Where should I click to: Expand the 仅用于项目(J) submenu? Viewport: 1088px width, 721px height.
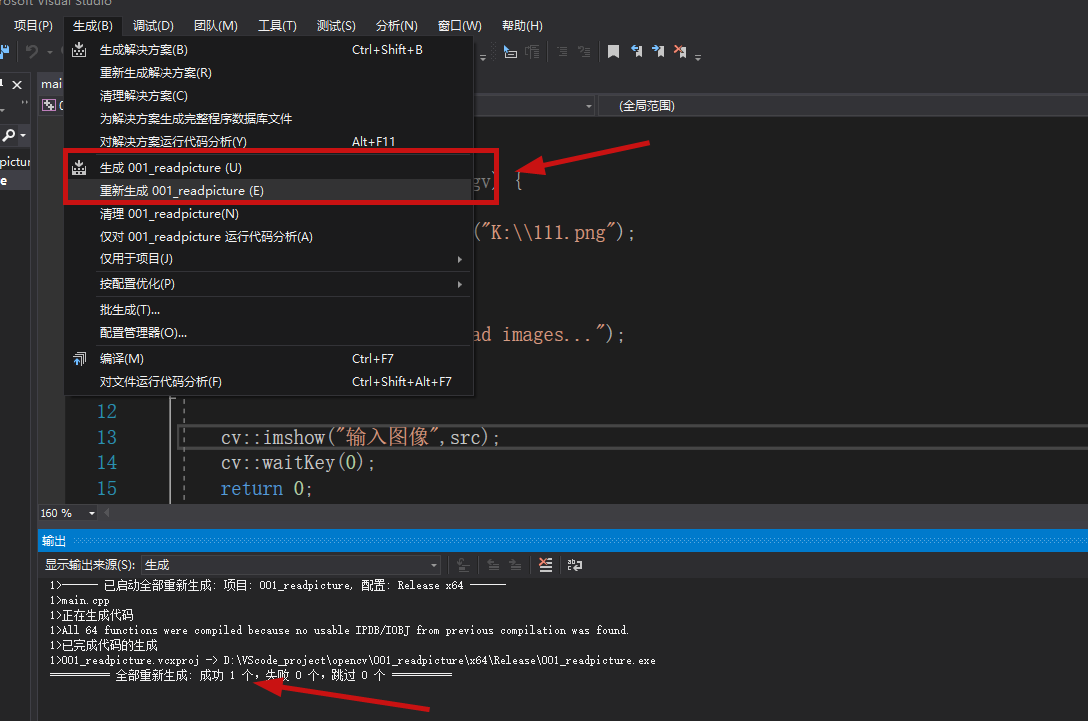pyautogui.click(x=269, y=259)
